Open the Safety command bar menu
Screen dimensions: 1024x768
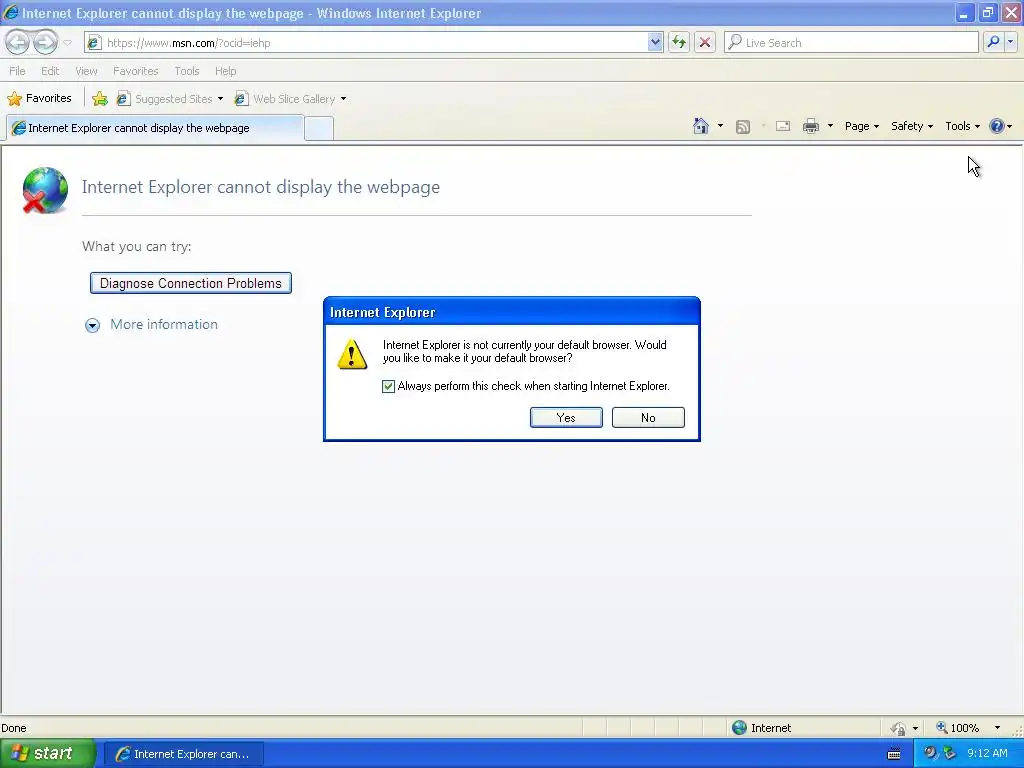click(x=912, y=126)
